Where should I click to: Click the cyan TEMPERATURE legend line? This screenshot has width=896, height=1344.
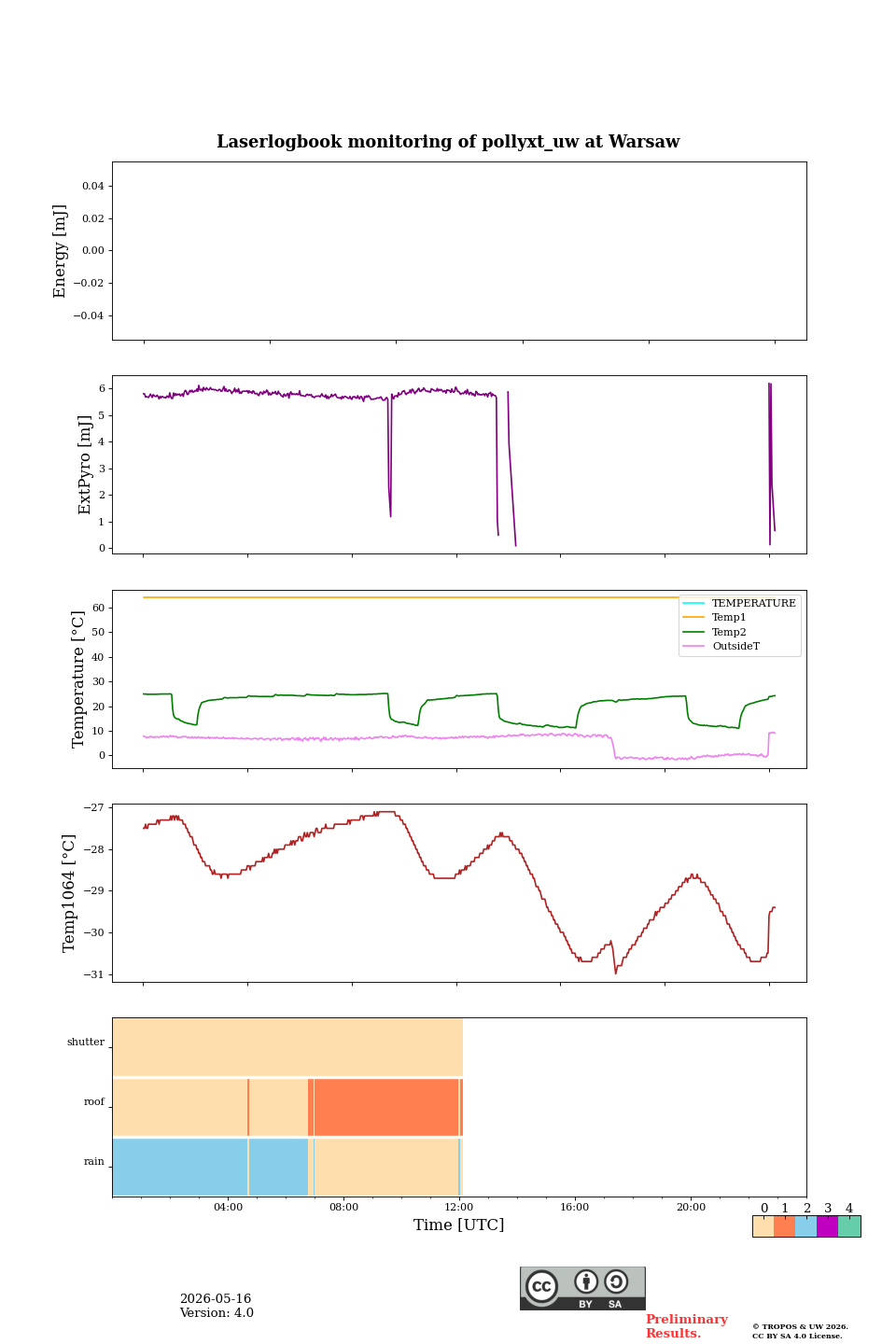693,603
